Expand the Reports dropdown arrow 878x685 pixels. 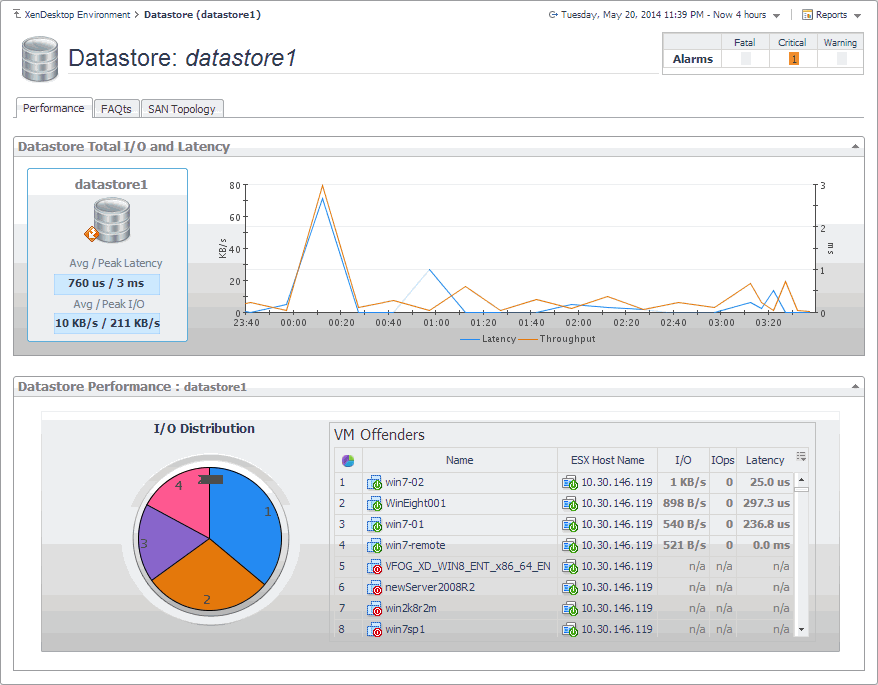click(x=857, y=16)
